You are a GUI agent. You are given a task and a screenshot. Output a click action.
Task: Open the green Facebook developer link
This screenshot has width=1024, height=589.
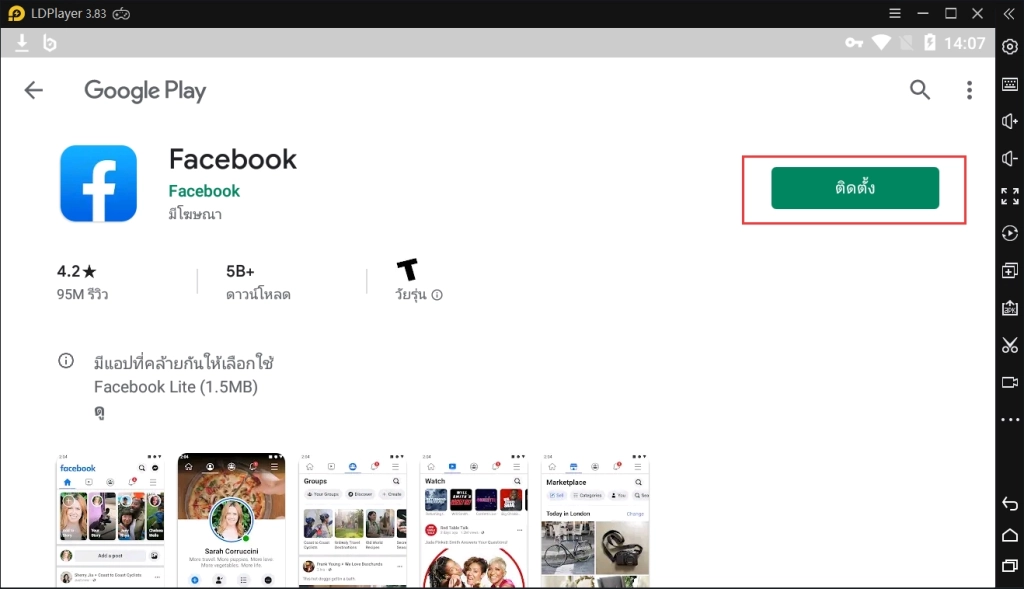[204, 191]
